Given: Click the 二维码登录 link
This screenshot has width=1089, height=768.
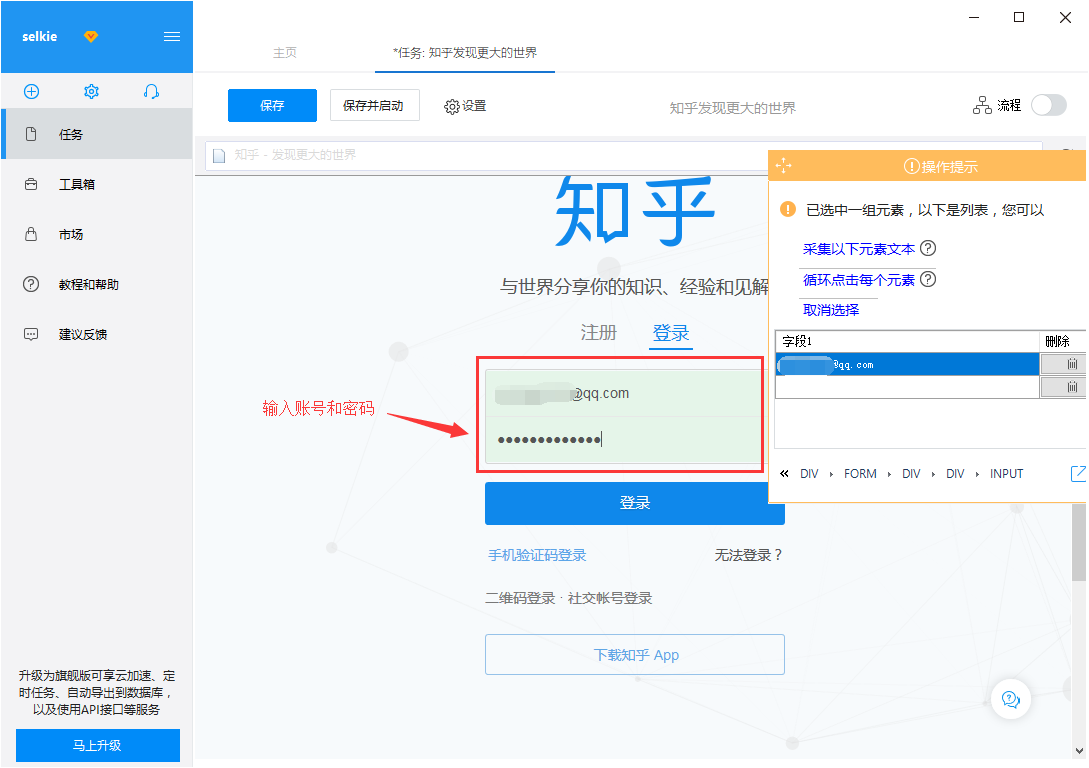Looking at the screenshot, I should [520, 598].
